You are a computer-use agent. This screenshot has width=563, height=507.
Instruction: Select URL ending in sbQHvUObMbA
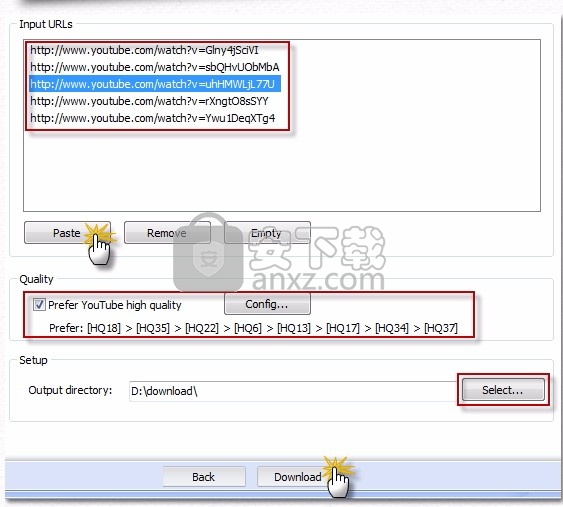pyautogui.click(x=155, y=67)
